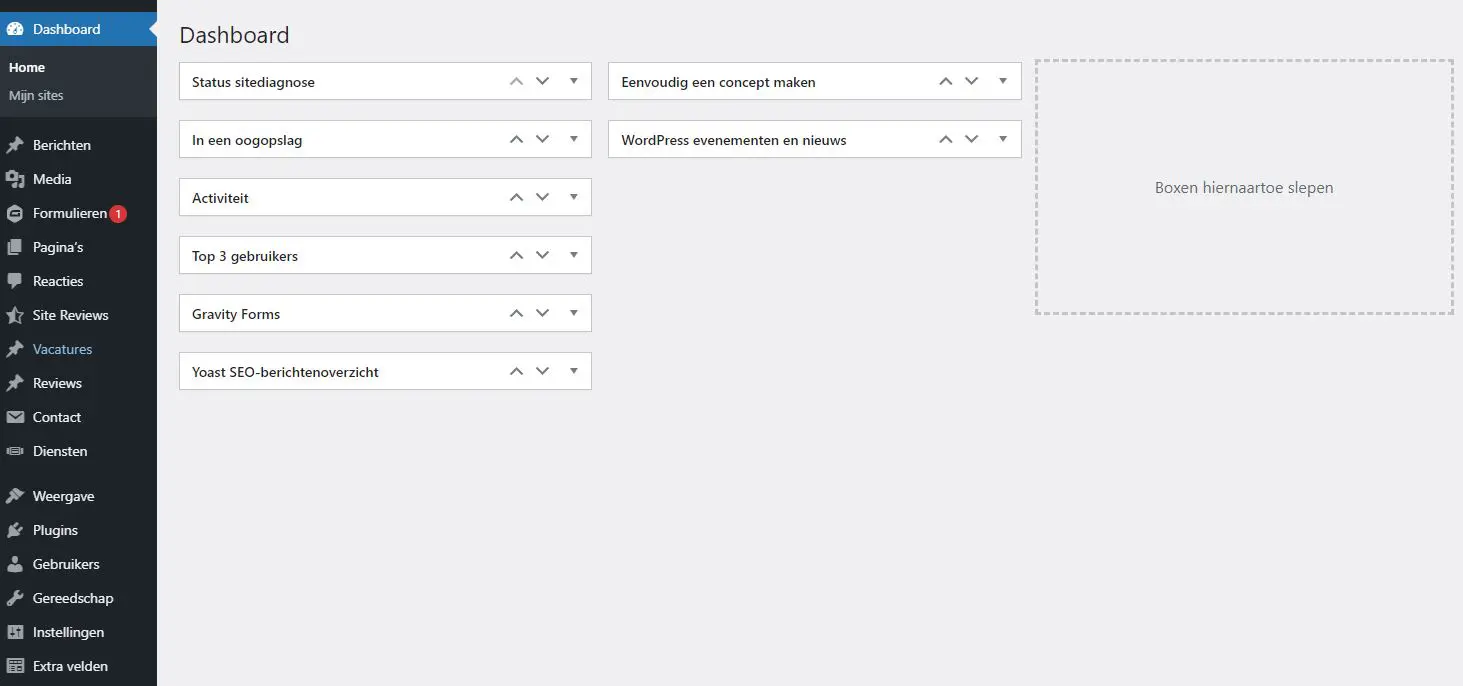Open the Berichten menu item
The image size is (1463, 686).
pyautogui.click(x=62, y=145)
